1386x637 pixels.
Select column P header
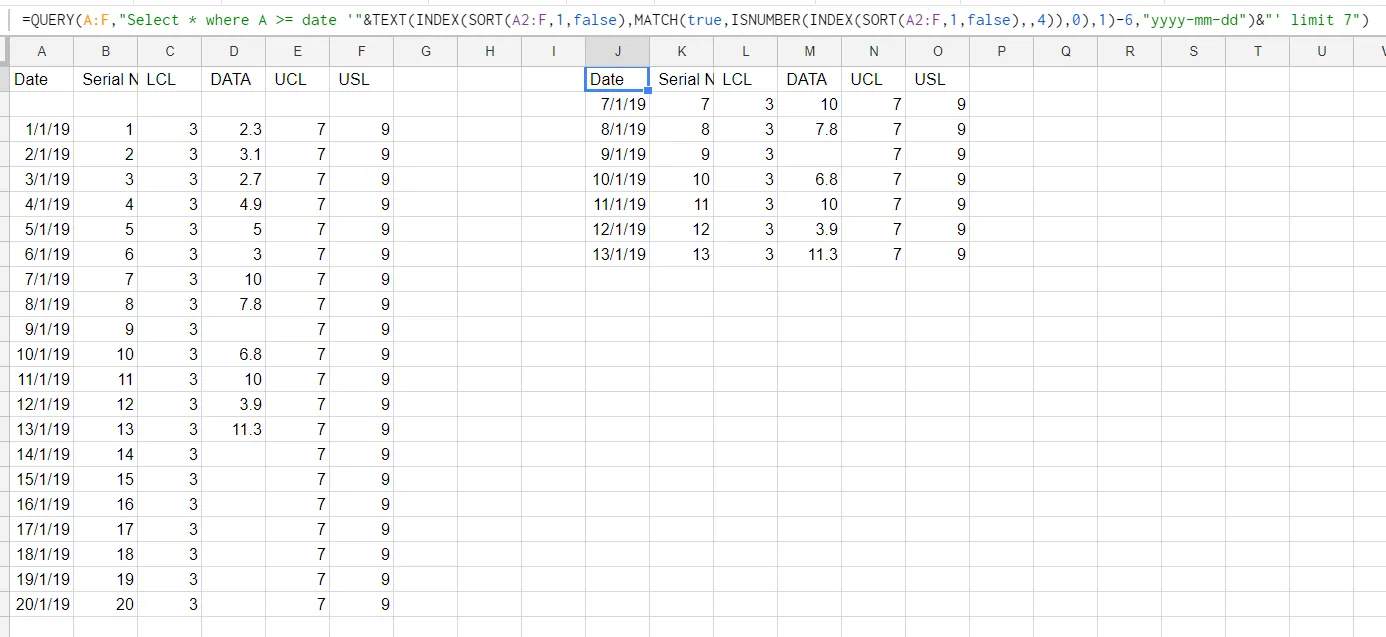pyautogui.click(x=1002, y=51)
